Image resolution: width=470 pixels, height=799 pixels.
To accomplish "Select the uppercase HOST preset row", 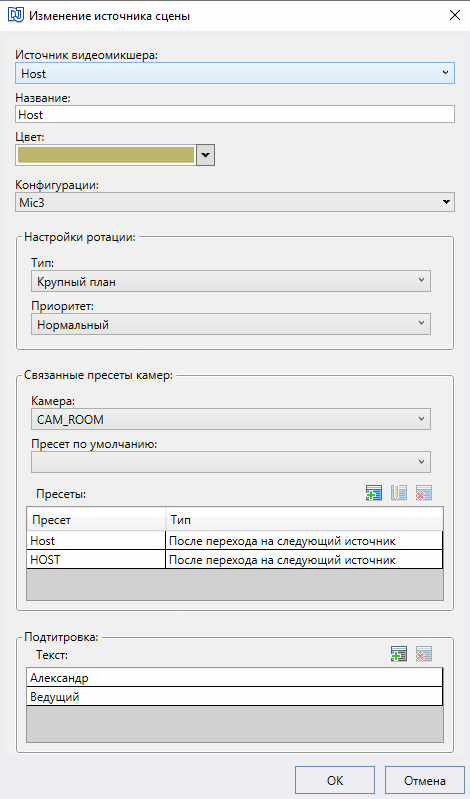I will click(234, 560).
